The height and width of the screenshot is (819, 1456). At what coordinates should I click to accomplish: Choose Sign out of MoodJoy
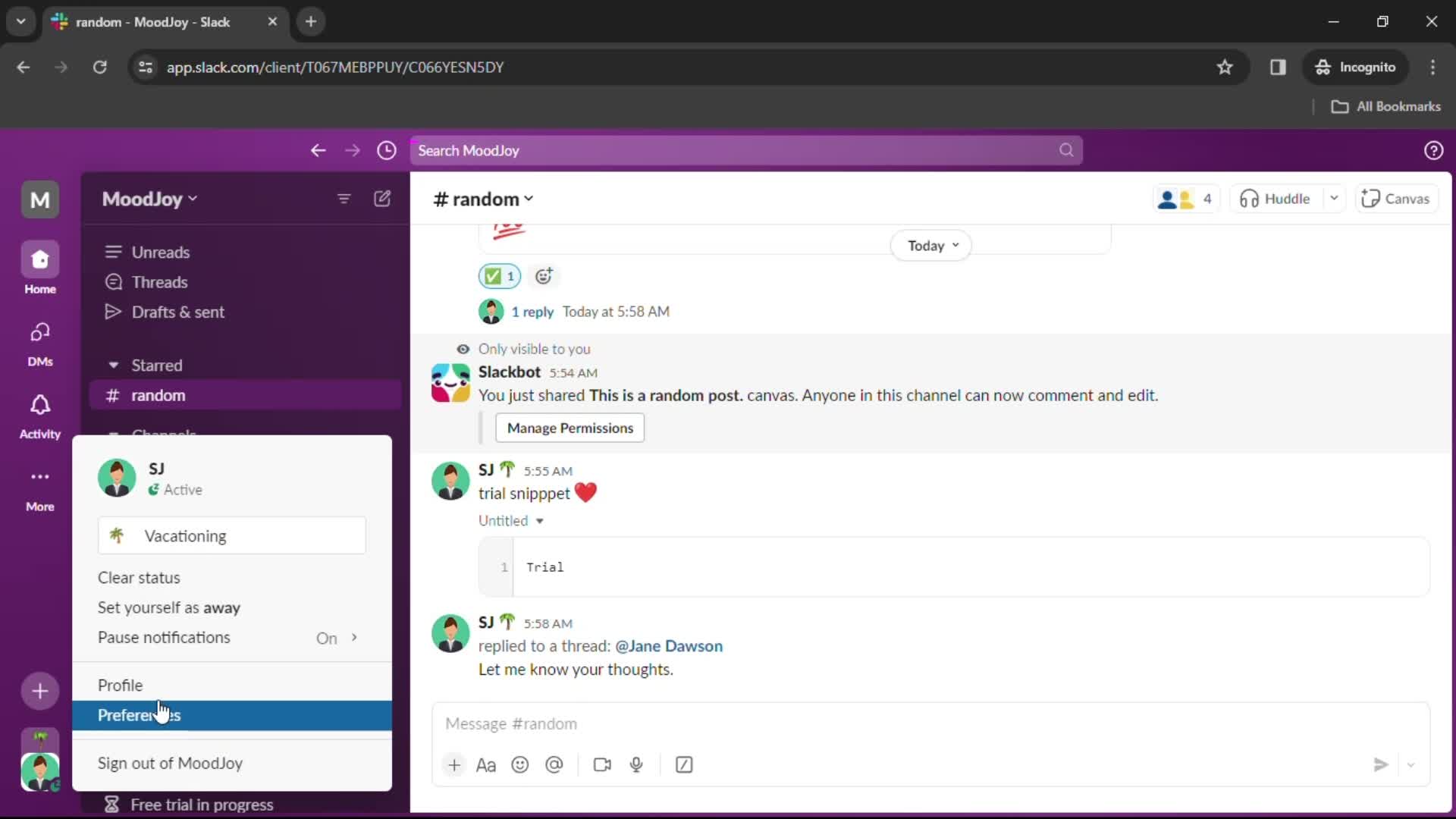232,764
